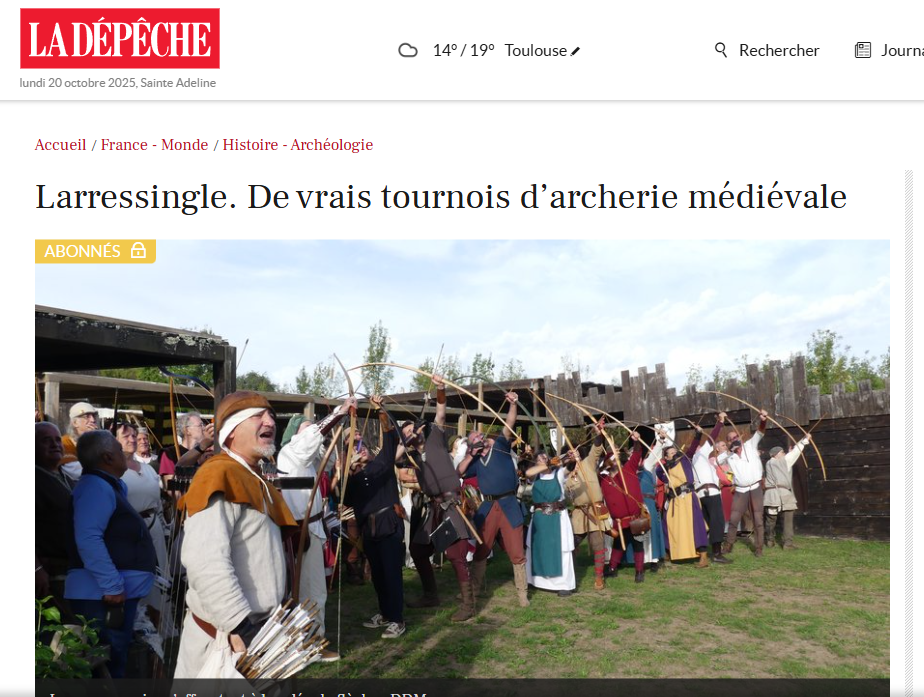Edit city with the pencil icon
The image size is (924, 697).
(576, 52)
